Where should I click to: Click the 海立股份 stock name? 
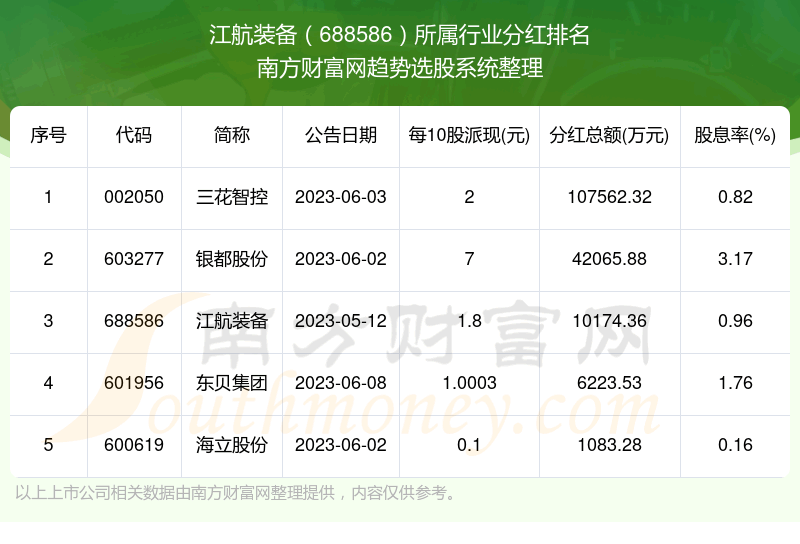pos(232,445)
